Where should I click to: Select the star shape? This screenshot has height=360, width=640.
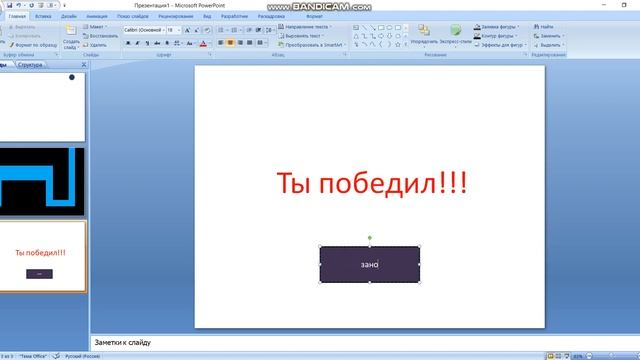click(x=398, y=44)
